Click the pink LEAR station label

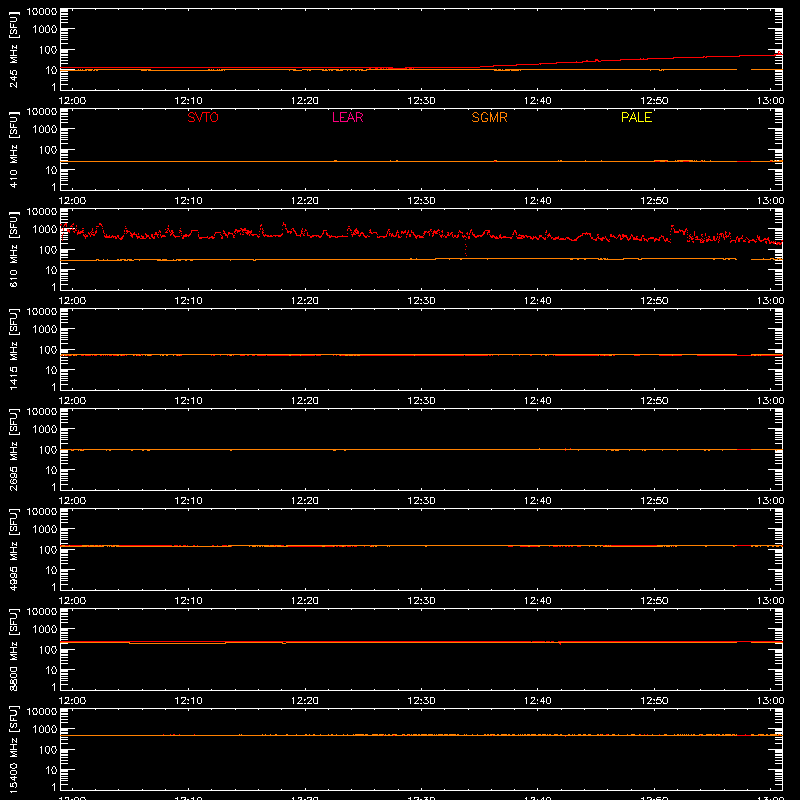coord(347,117)
